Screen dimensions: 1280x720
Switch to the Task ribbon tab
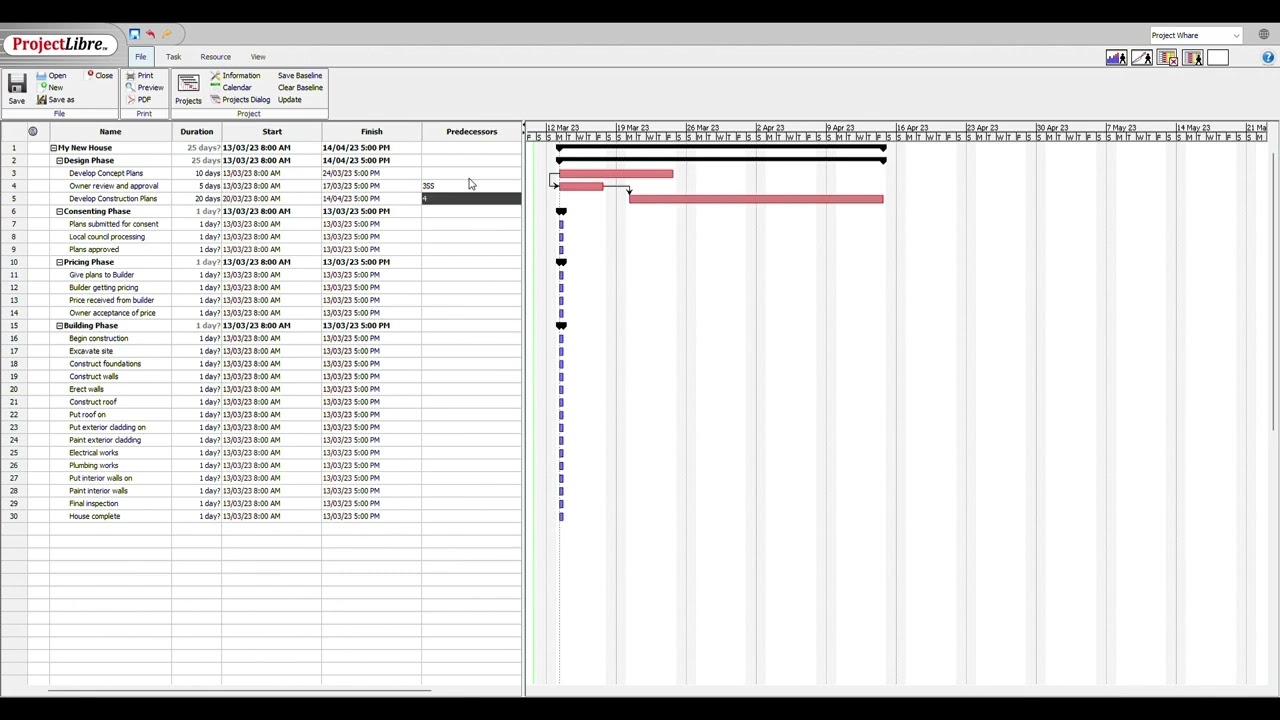pos(173,57)
